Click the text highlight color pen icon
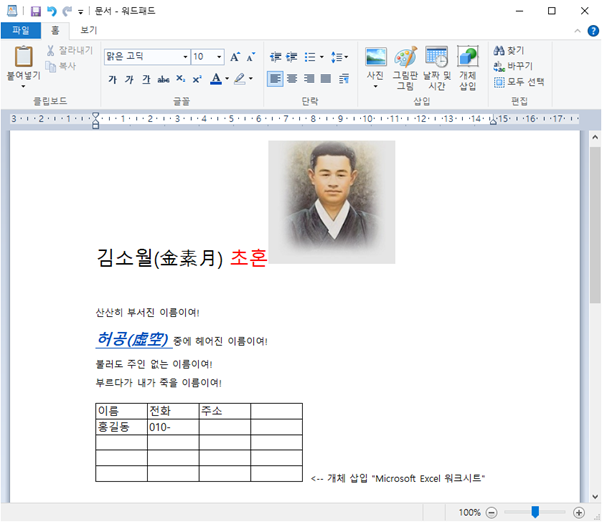The width and height of the screenshot is (602, 522). (x=240, y=79)
